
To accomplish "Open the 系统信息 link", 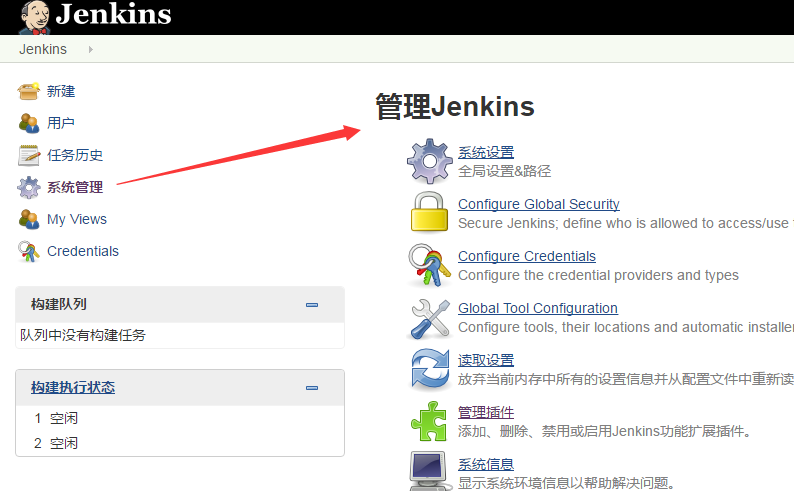I will (486, 464).
